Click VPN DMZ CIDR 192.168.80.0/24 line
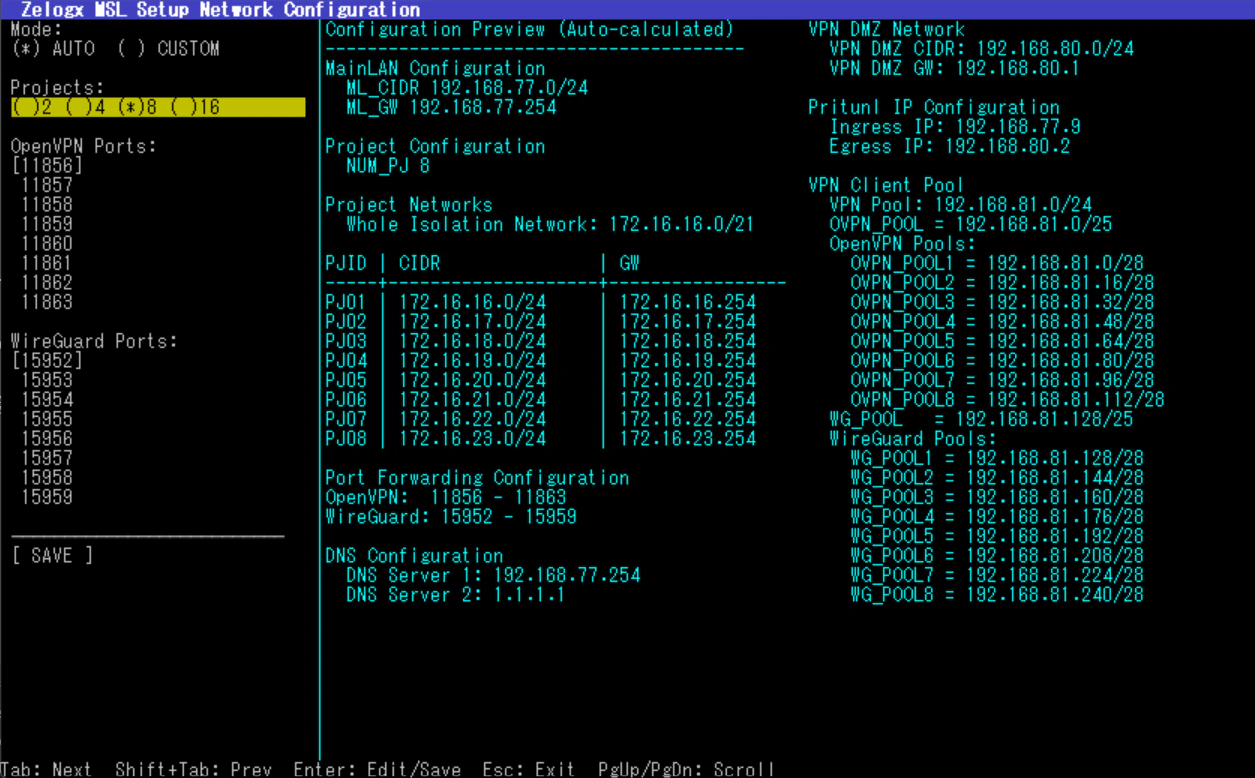The width and height of the screenshot is (1255, 778). tap(982, 49)
